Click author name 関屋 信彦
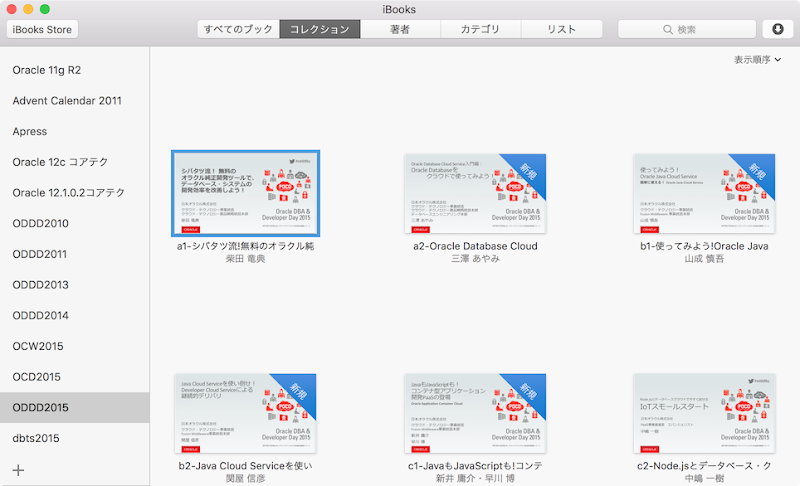Image resolution: width=800 pixels, height=486 pixels. coord(245,478)
